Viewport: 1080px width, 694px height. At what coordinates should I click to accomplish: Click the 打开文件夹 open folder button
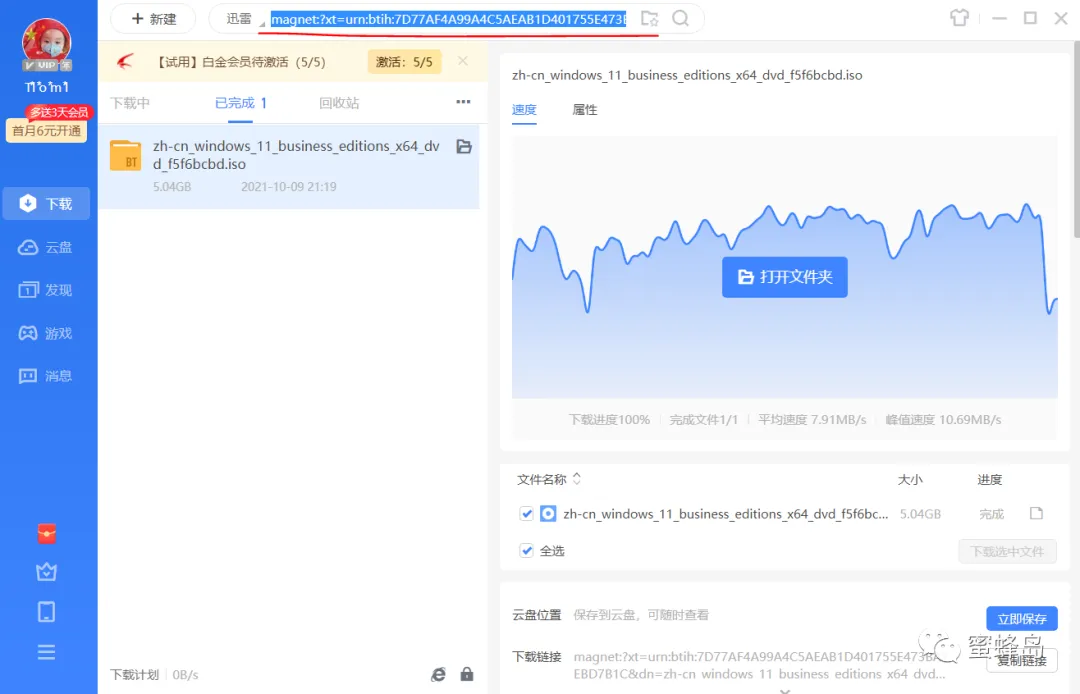pos(785,277)
